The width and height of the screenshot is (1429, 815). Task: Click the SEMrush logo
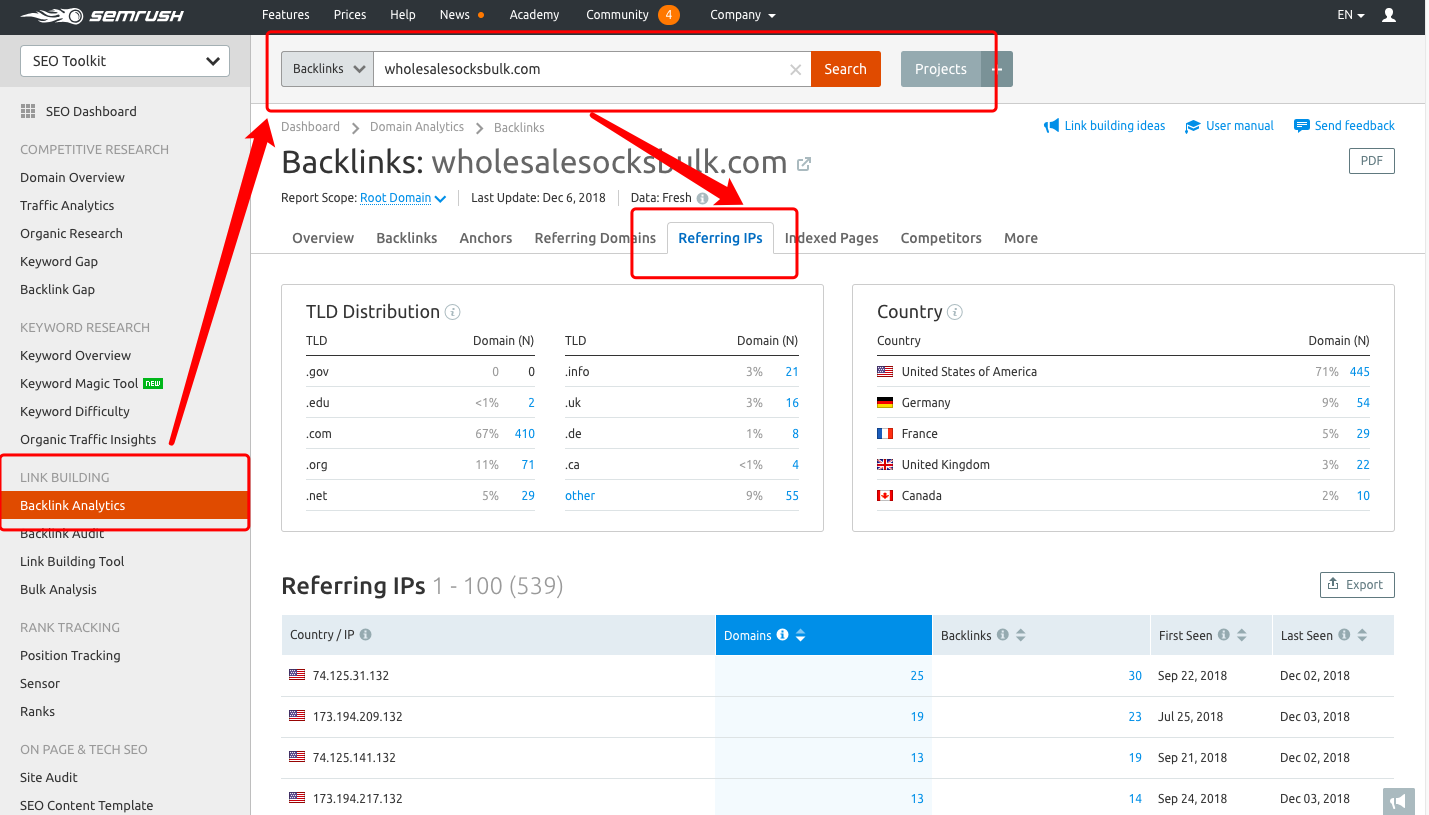100,15
